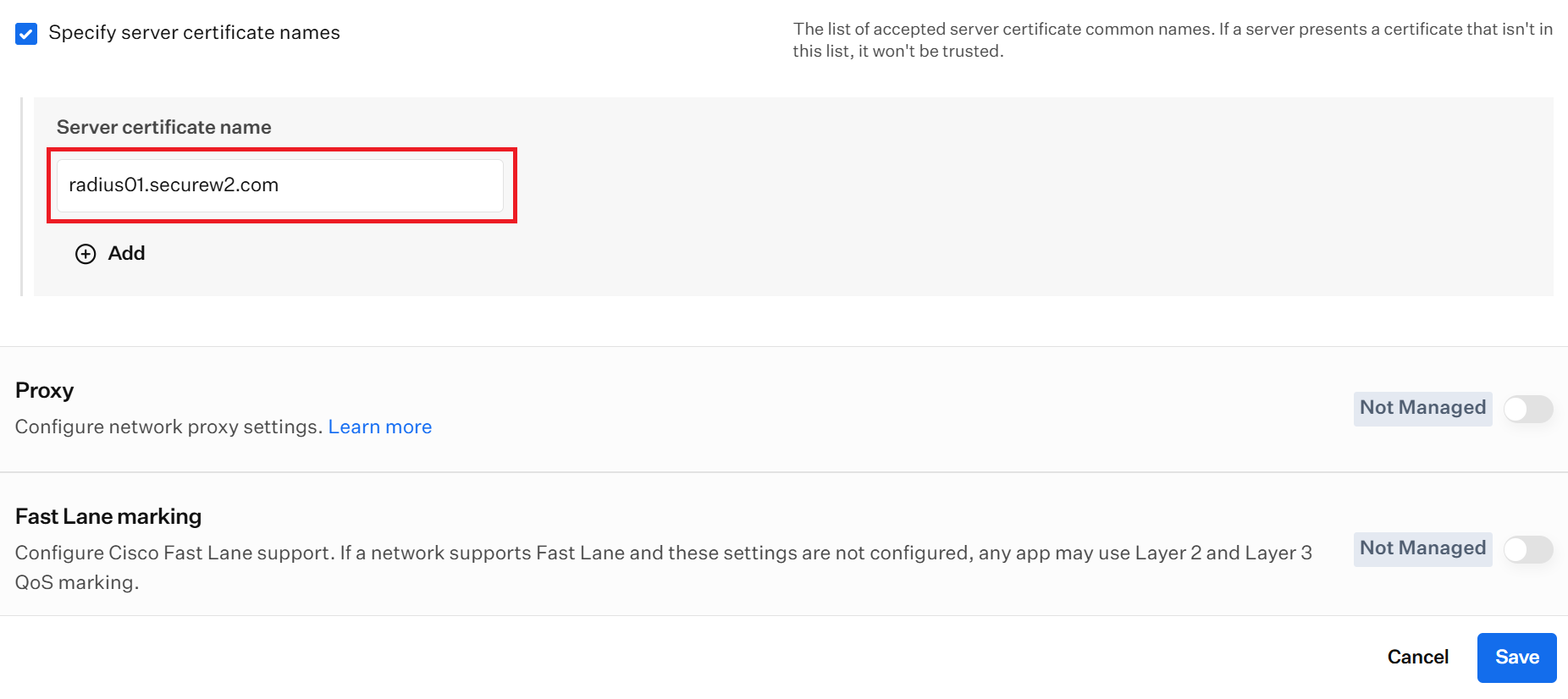Click the circled plus icon beside Add
Image resolution: width=1568 pixels, height=699 pixels.
coord(86,254)
